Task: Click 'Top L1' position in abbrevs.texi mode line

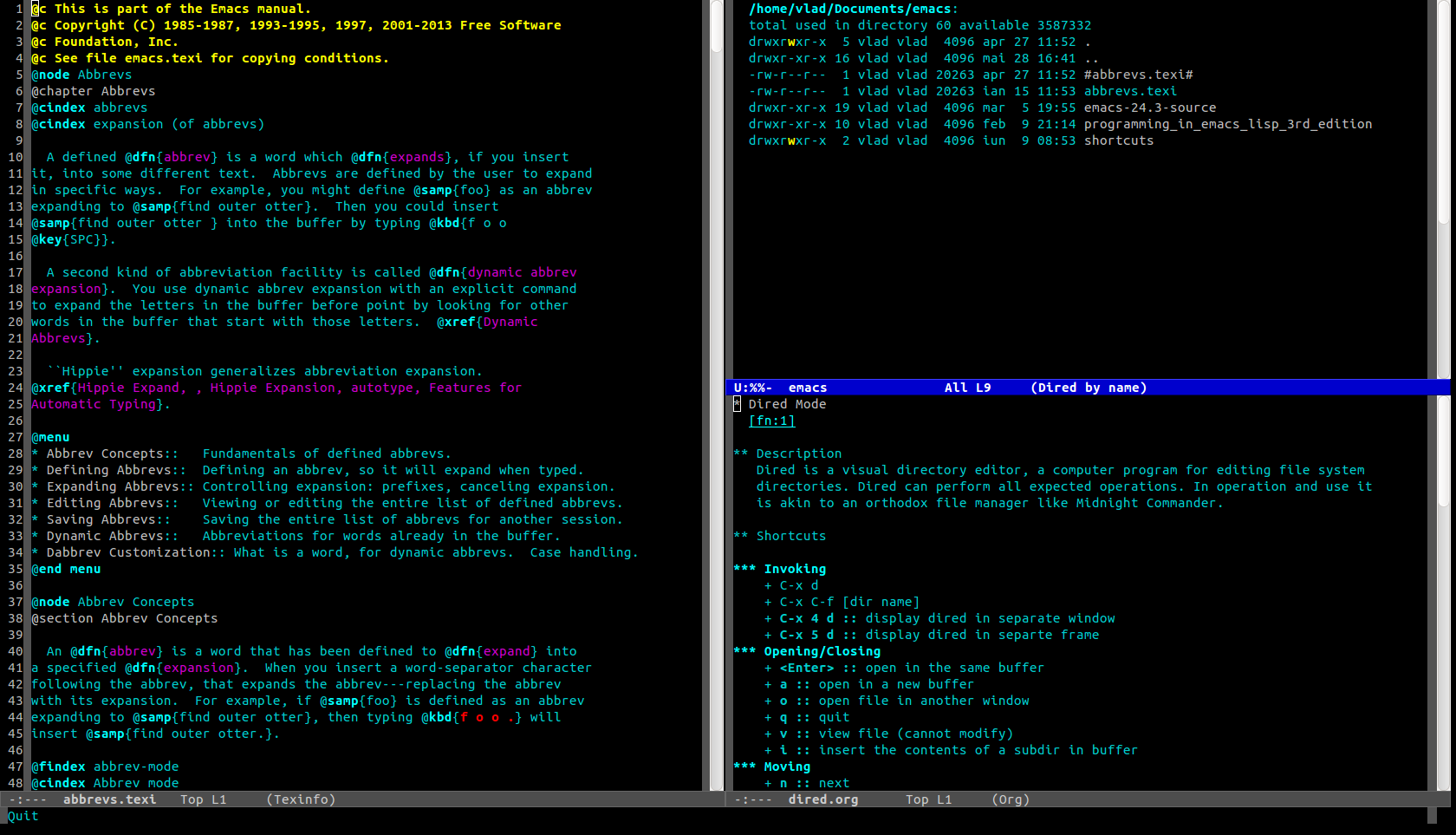Action: (203, 799)
